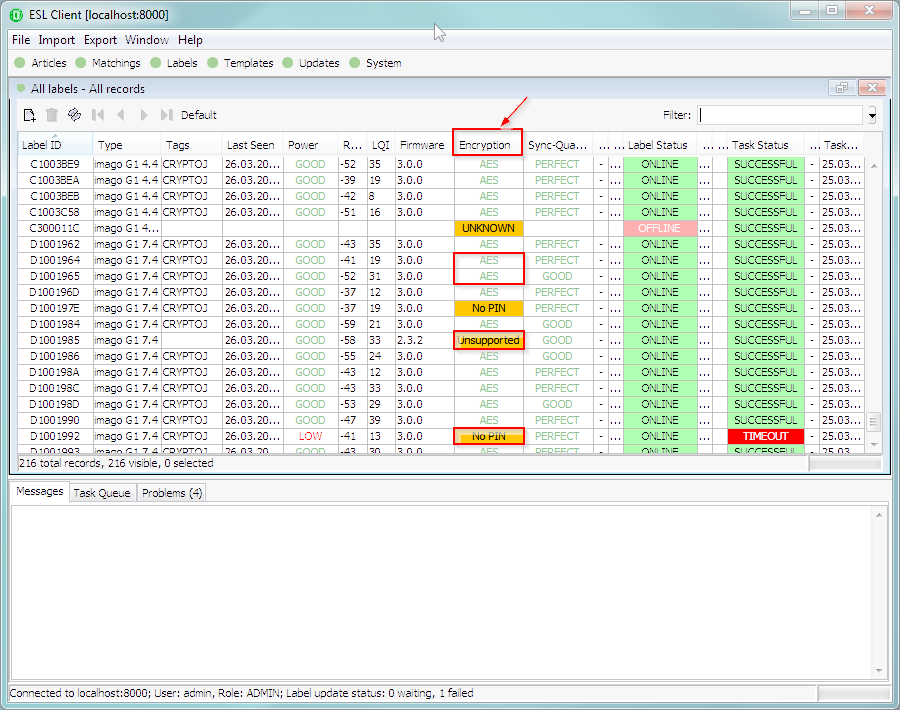
Task: Select label ID D100198A
Action: coord(55,372)
